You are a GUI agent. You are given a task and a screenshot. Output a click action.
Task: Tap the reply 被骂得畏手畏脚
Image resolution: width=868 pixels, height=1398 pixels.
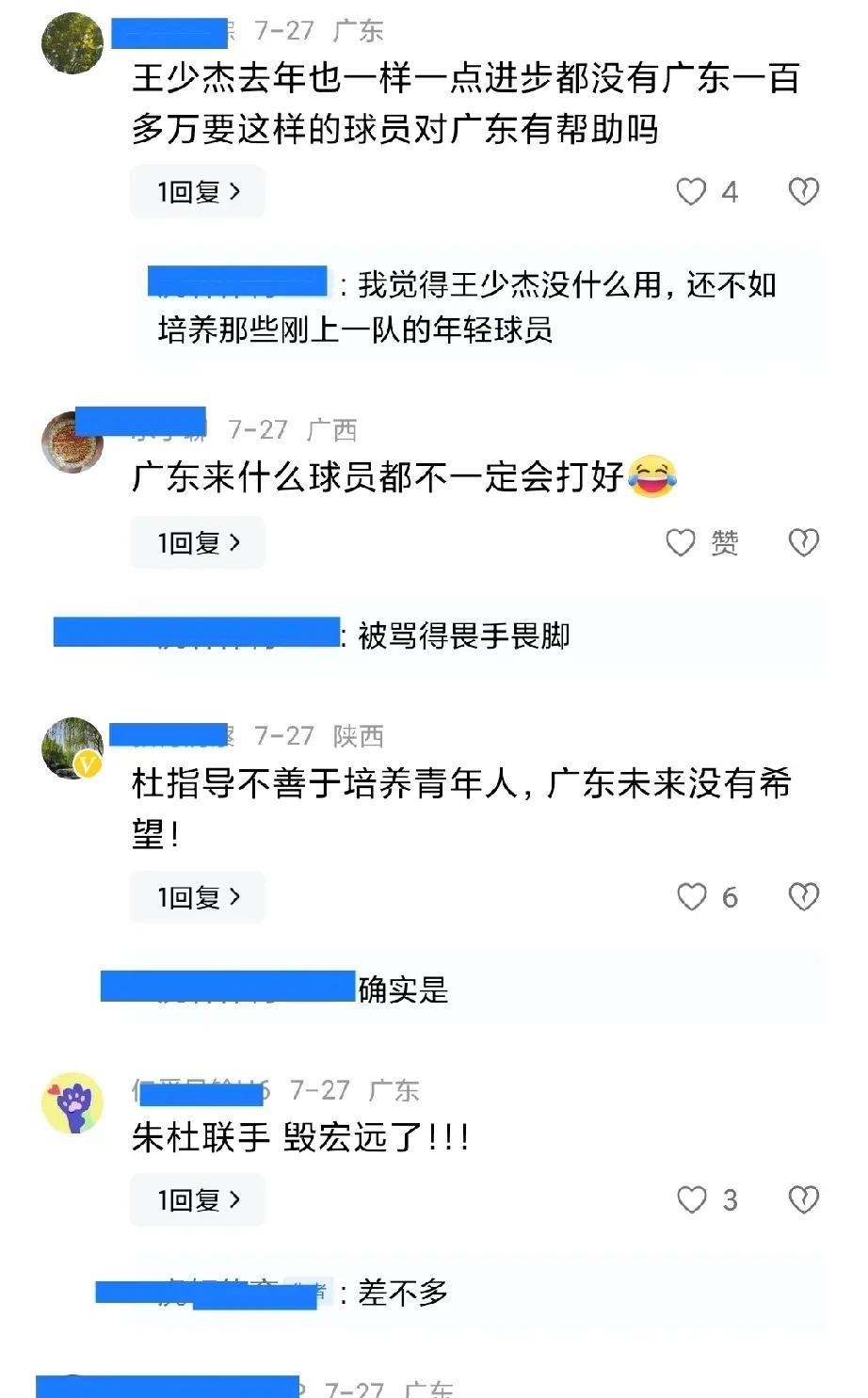click(x=464, y=636)
